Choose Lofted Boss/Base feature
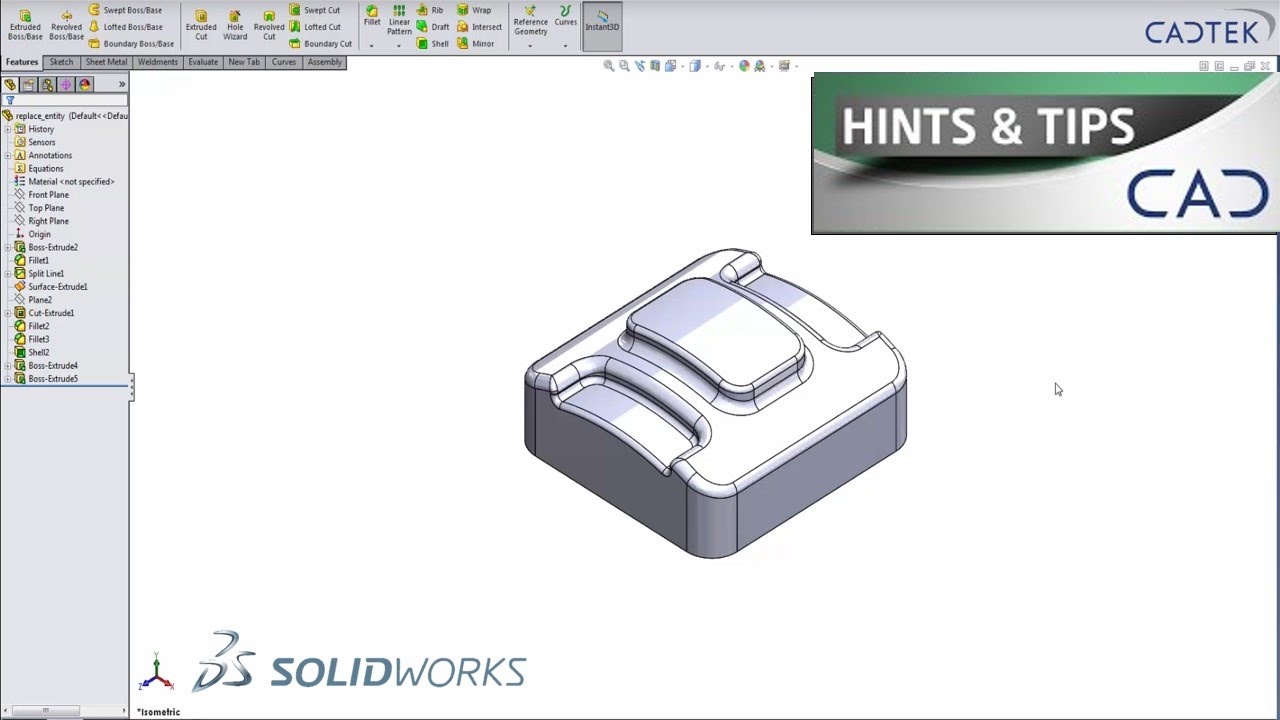 tap(125, 27)
